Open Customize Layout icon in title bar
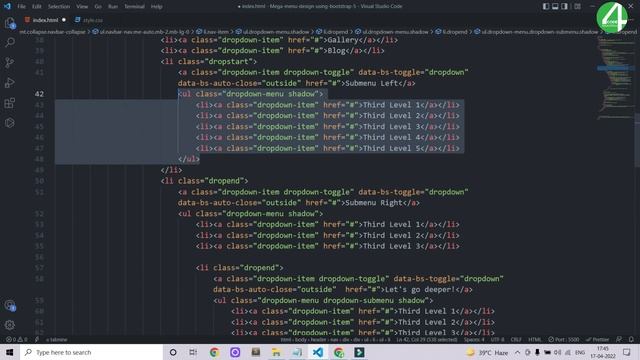 coord(578,6)
